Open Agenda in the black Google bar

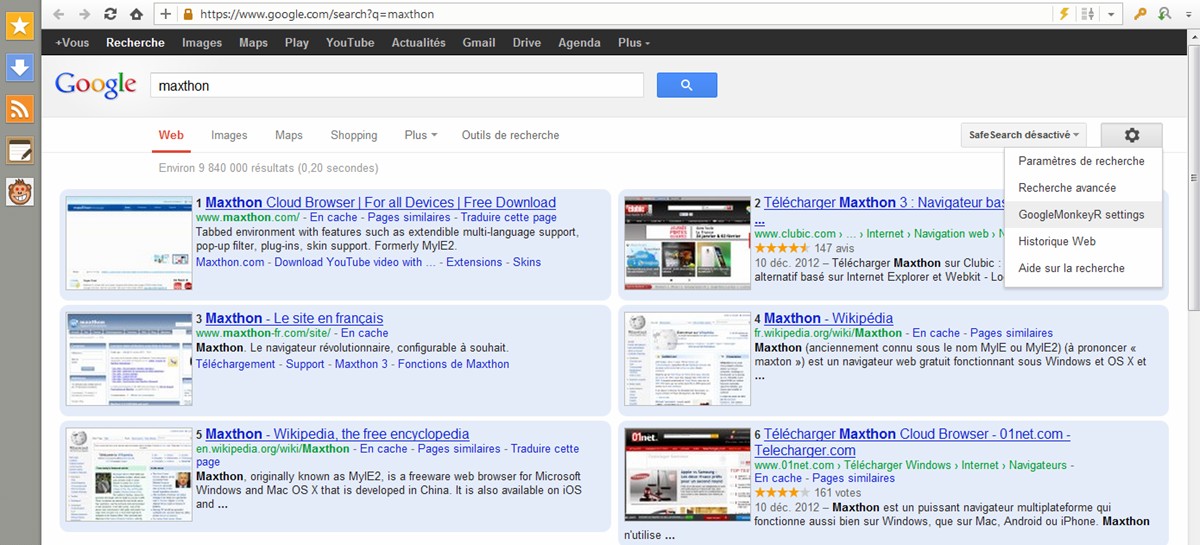pos(579,43)
